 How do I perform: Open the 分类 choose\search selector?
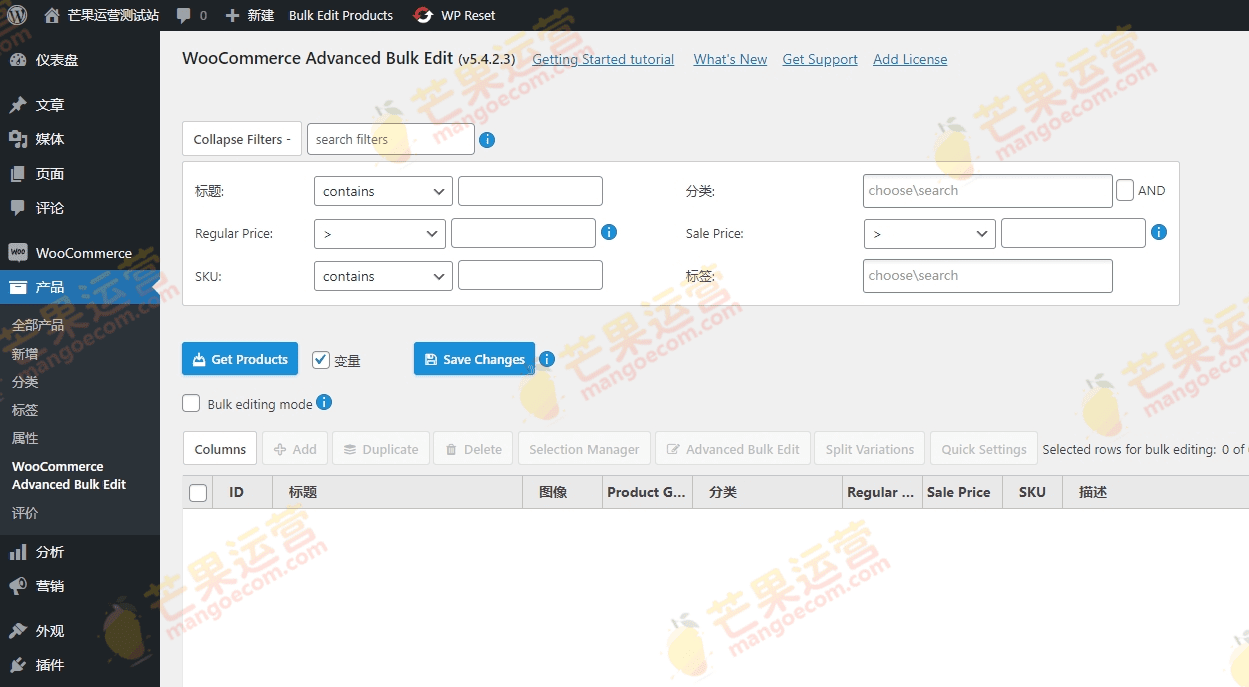click(x=988, y=191)
